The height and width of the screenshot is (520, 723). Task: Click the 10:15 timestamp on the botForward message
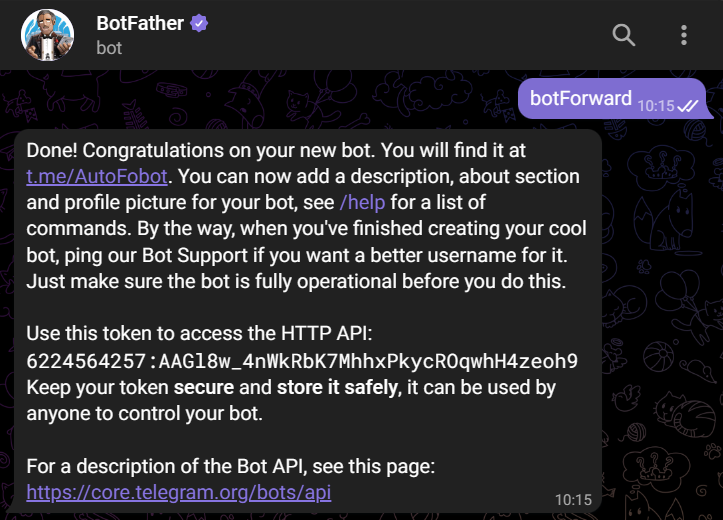pyautogui.click(x=654, y=104)
